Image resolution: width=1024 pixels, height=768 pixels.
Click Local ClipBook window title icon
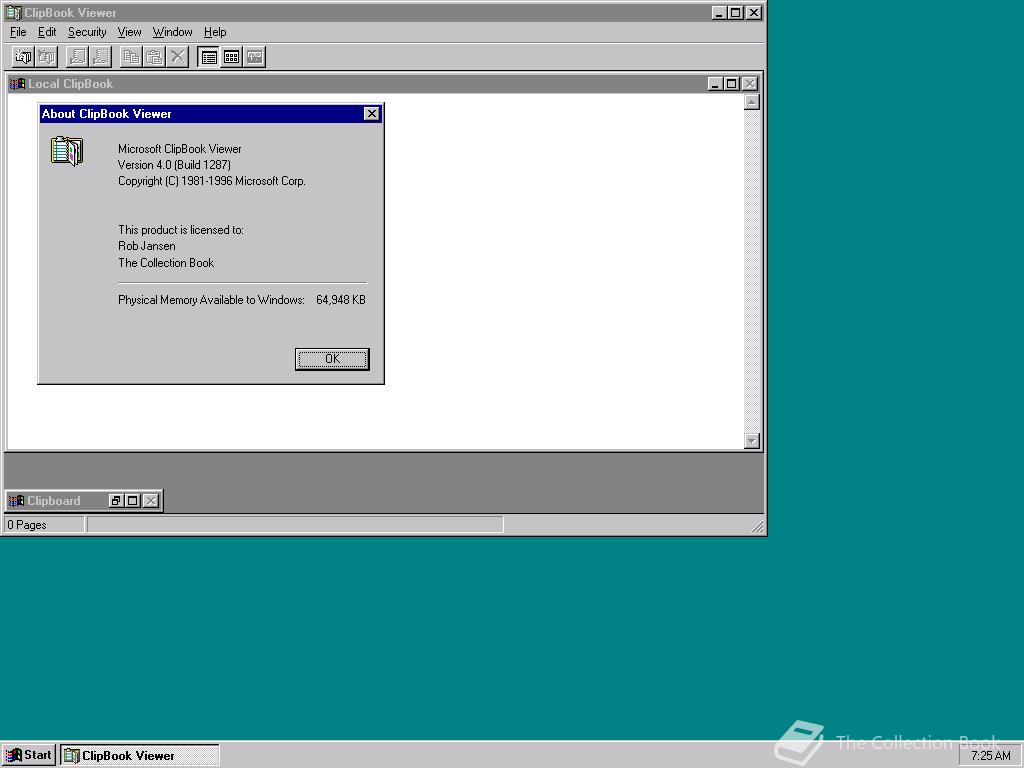pyautogui.click(x=18, y=84)
